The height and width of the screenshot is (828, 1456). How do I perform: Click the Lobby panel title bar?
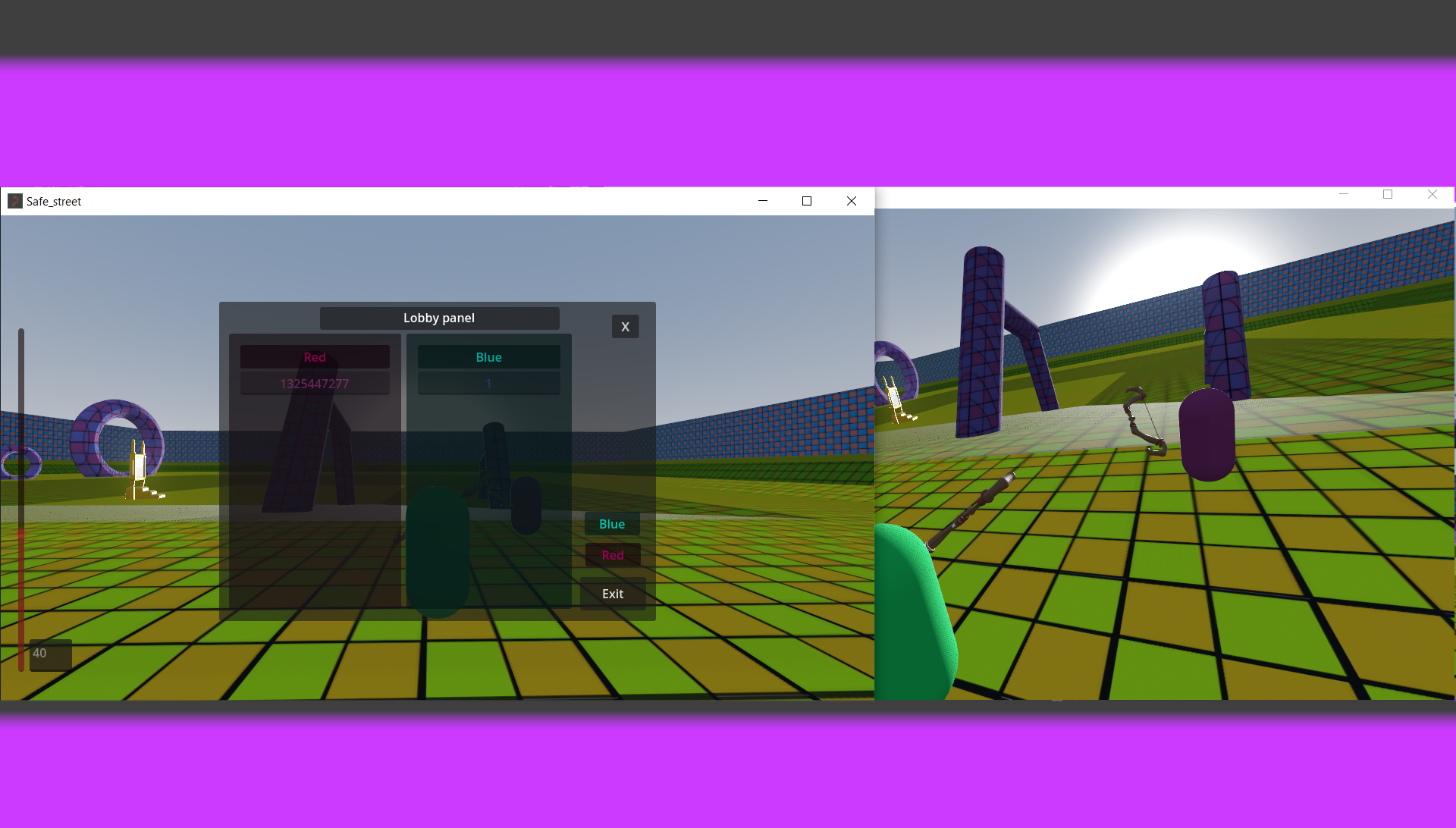pos(439,318)
